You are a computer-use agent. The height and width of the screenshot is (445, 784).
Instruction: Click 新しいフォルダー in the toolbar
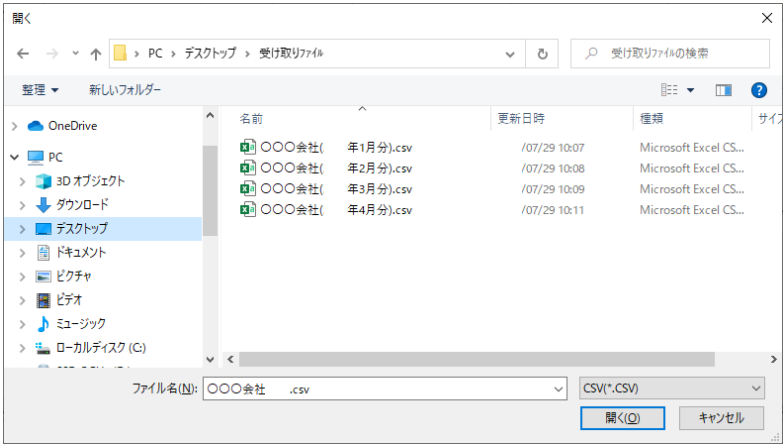125,90
